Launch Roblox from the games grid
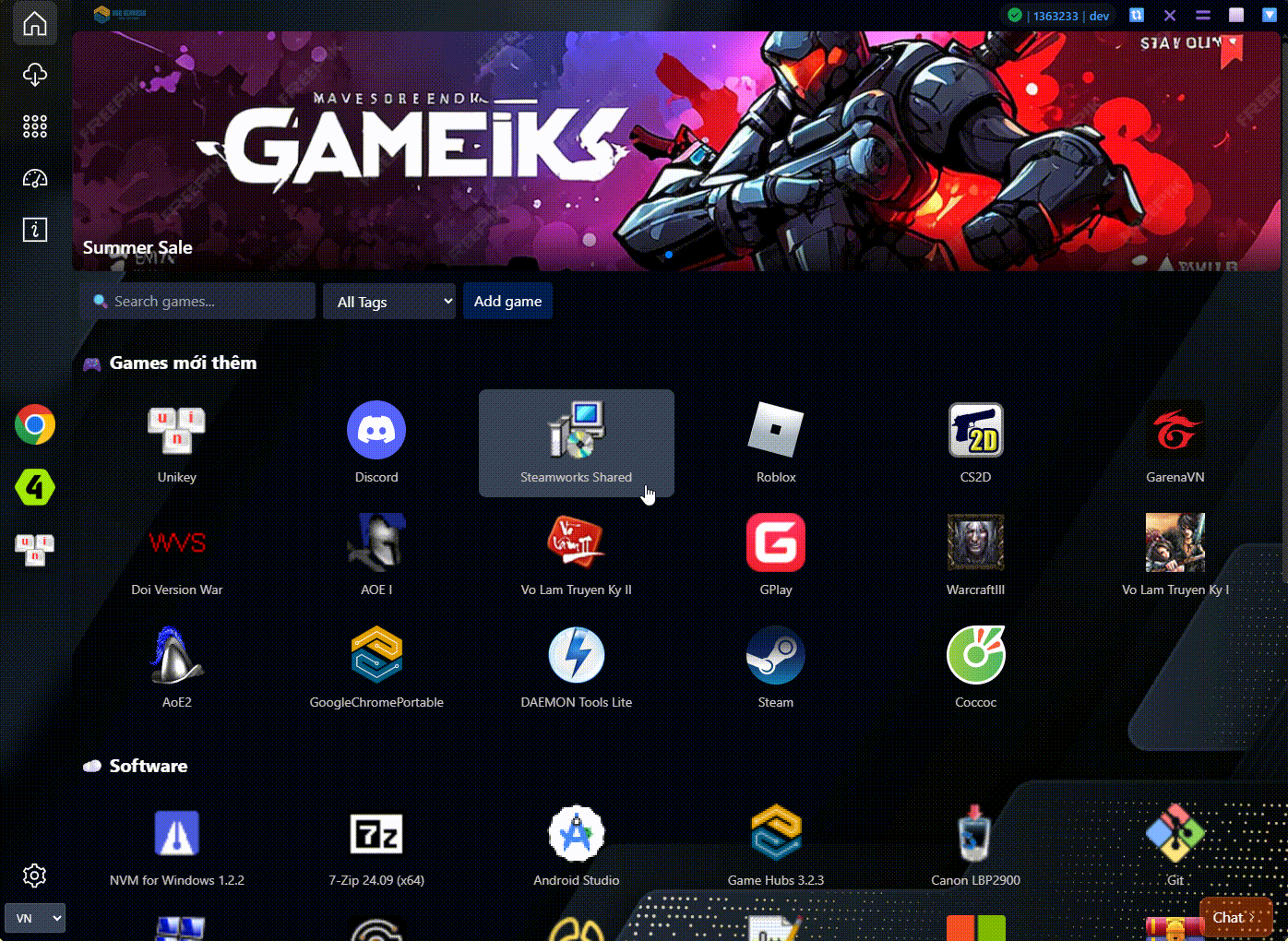This screenshot has width=1288, height=941. click(775, 430)
